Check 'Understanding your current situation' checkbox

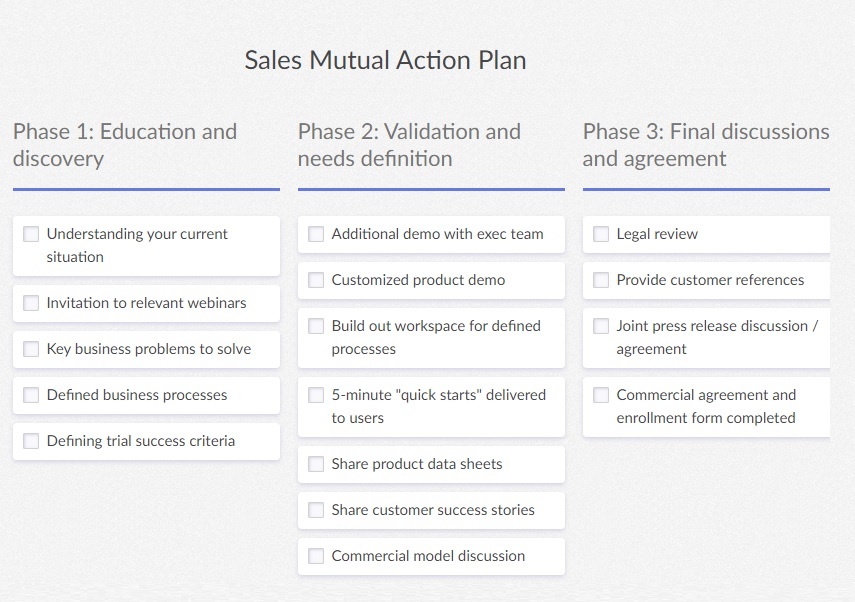click(x=31, y=234)
